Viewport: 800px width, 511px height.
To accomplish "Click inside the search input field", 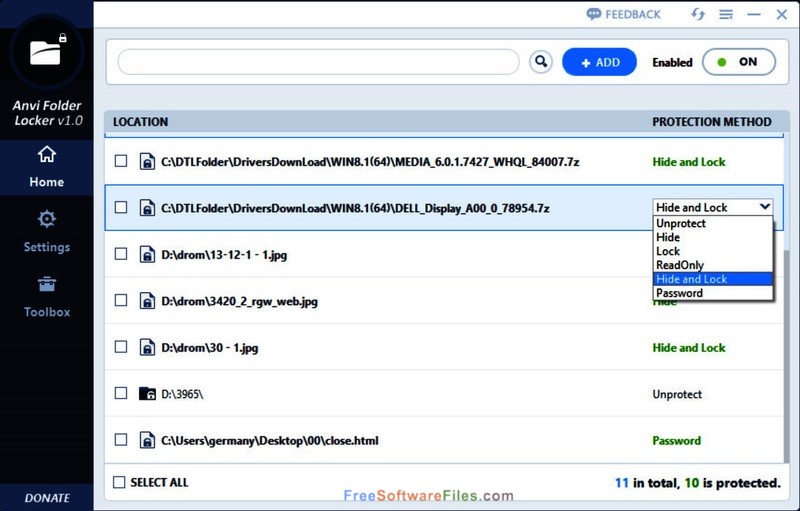I will click(318, 62).
